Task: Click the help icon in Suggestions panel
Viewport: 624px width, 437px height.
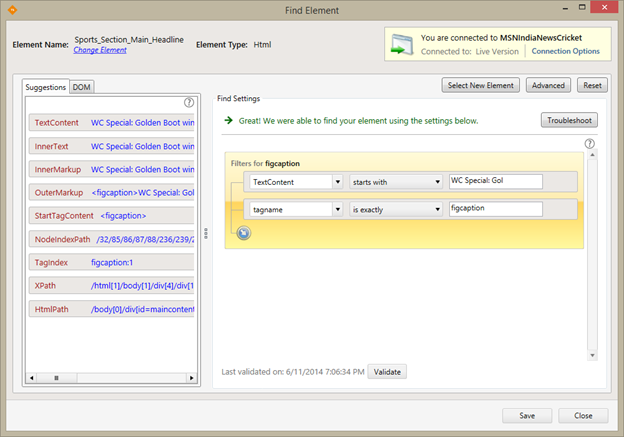Action: pos(189,102)
